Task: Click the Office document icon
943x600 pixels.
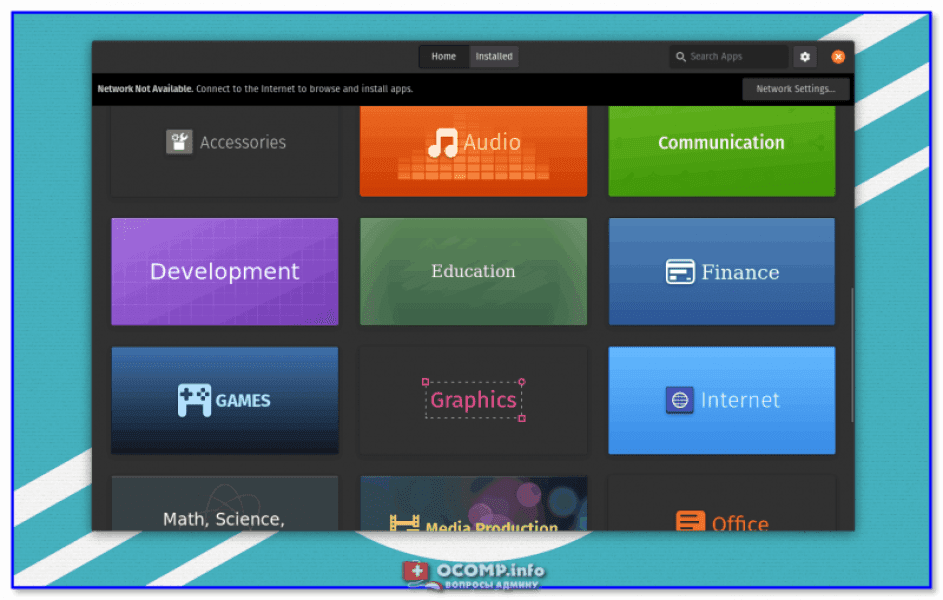Action: pos(690,522)
